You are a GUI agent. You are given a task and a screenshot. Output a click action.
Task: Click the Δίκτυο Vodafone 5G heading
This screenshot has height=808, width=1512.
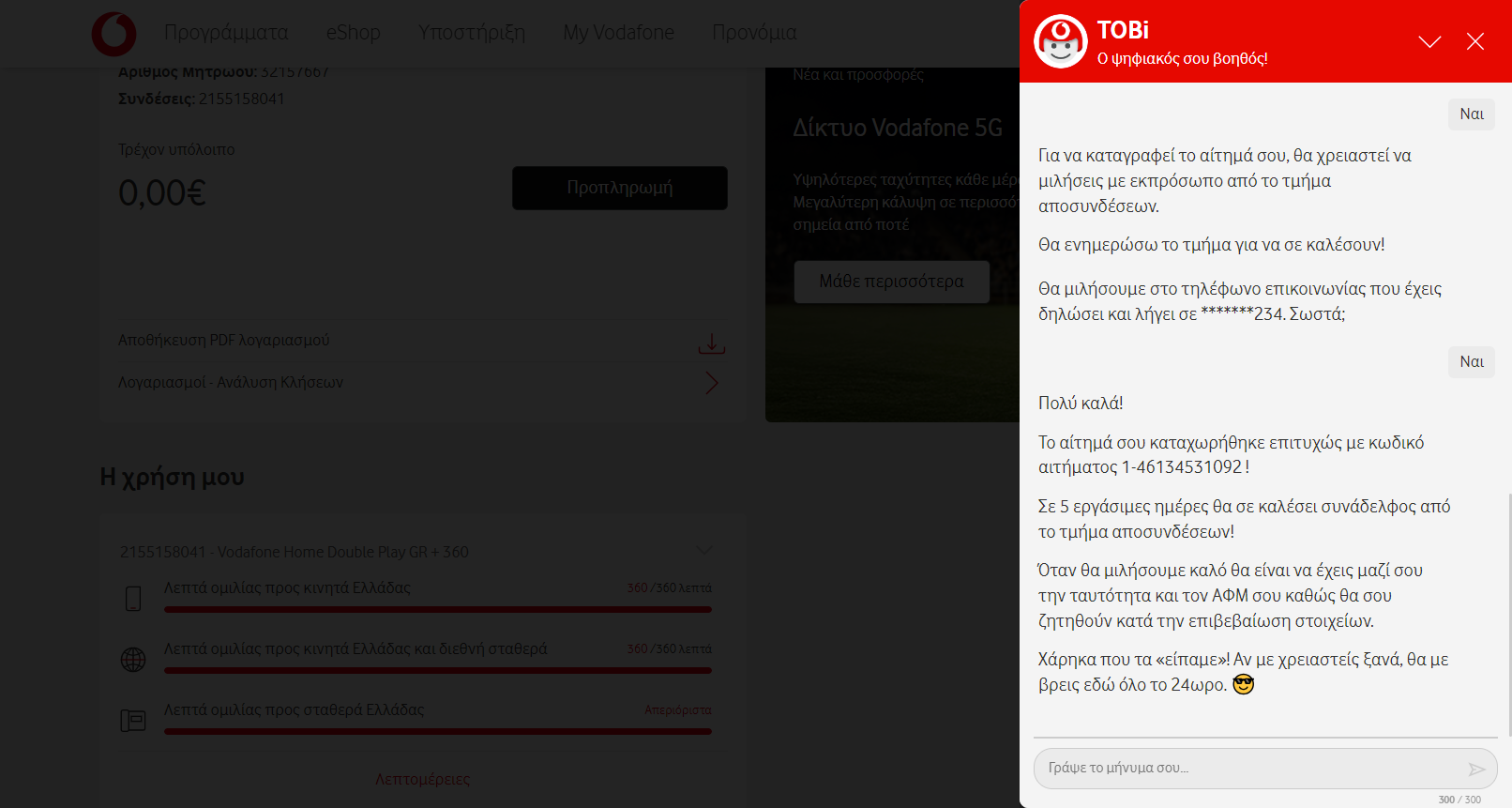pyautogui.click(x=898, y=128)
